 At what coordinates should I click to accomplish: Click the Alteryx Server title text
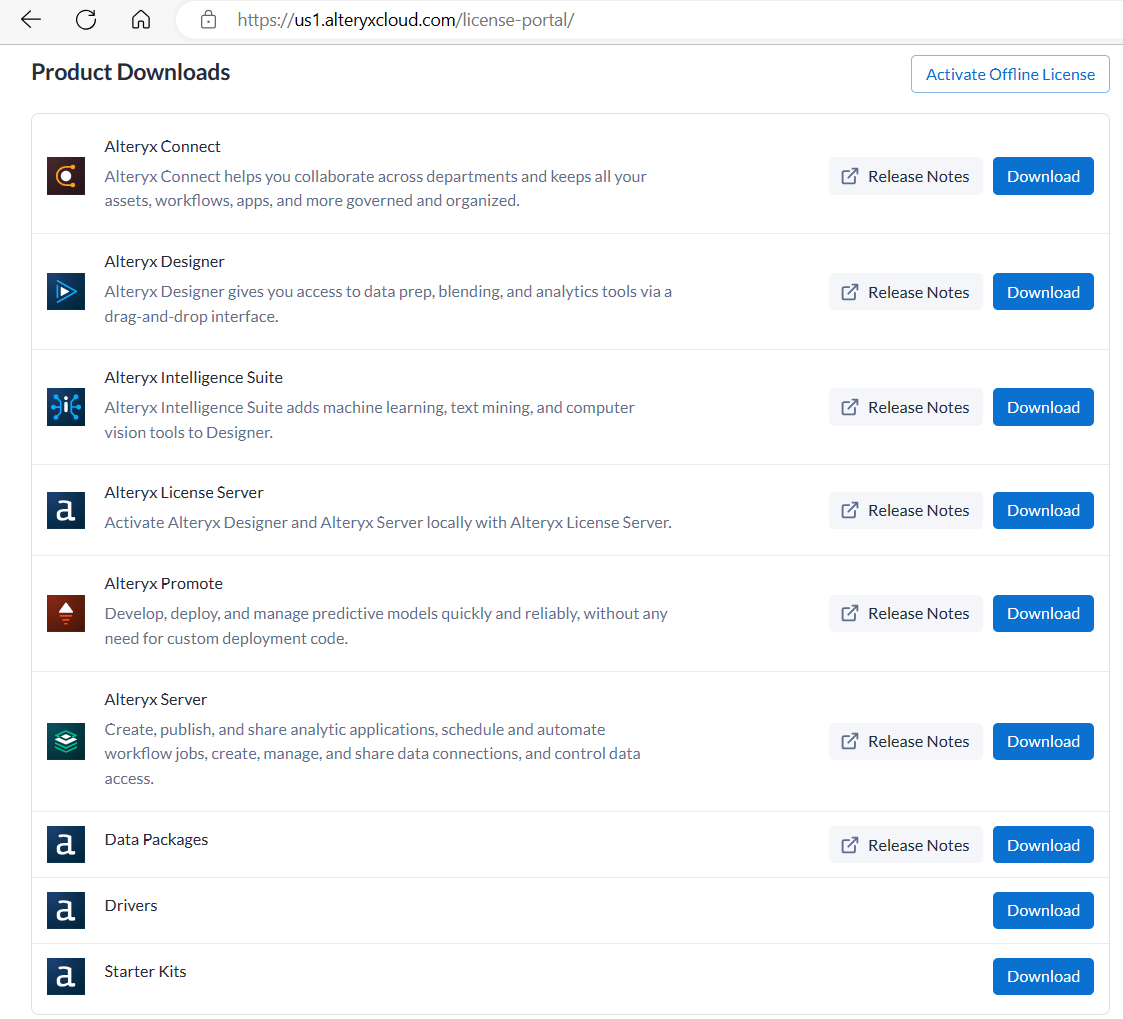pos(155,700)
